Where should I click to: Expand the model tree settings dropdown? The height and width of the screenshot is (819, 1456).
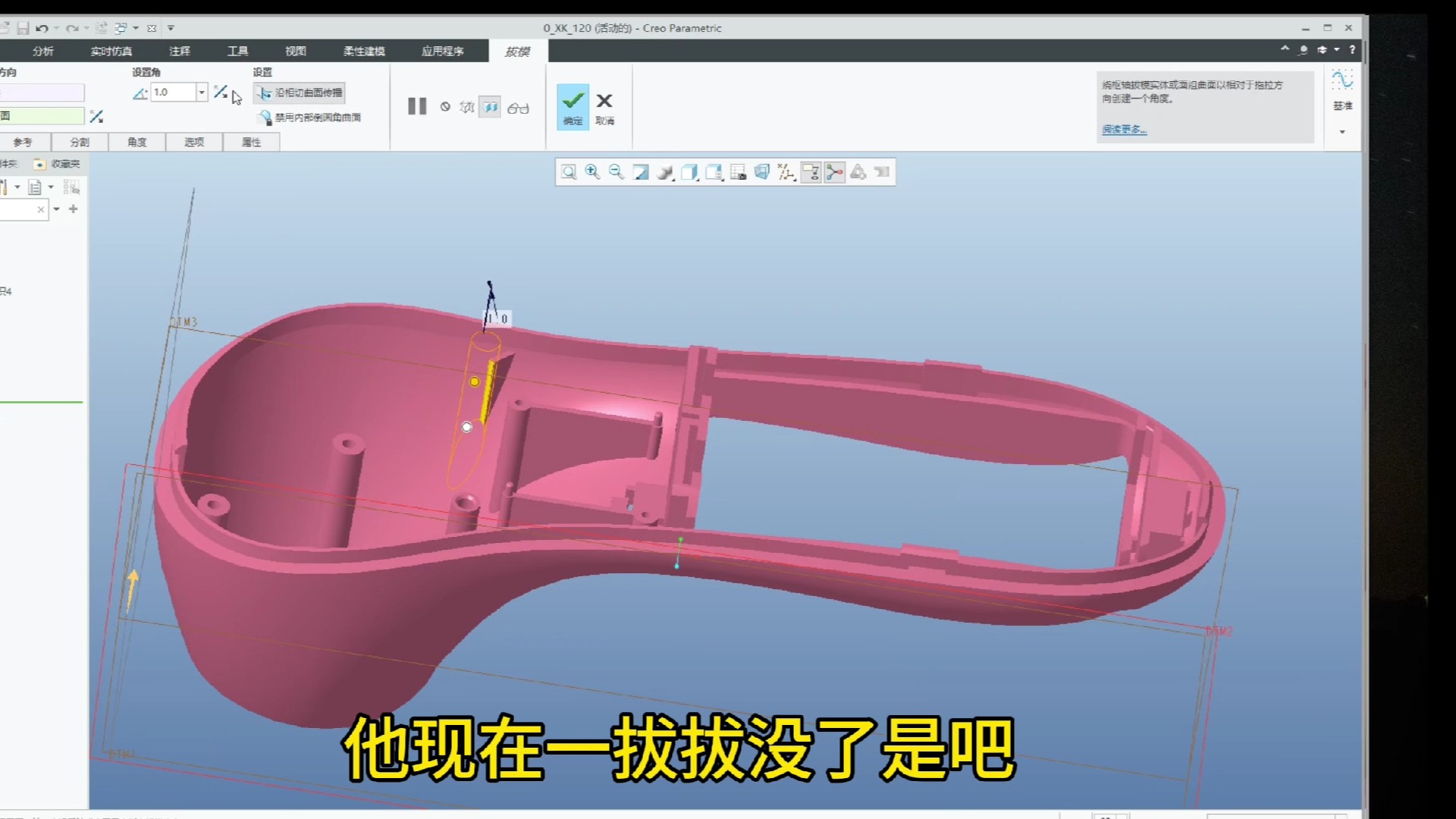pos(17,187)
